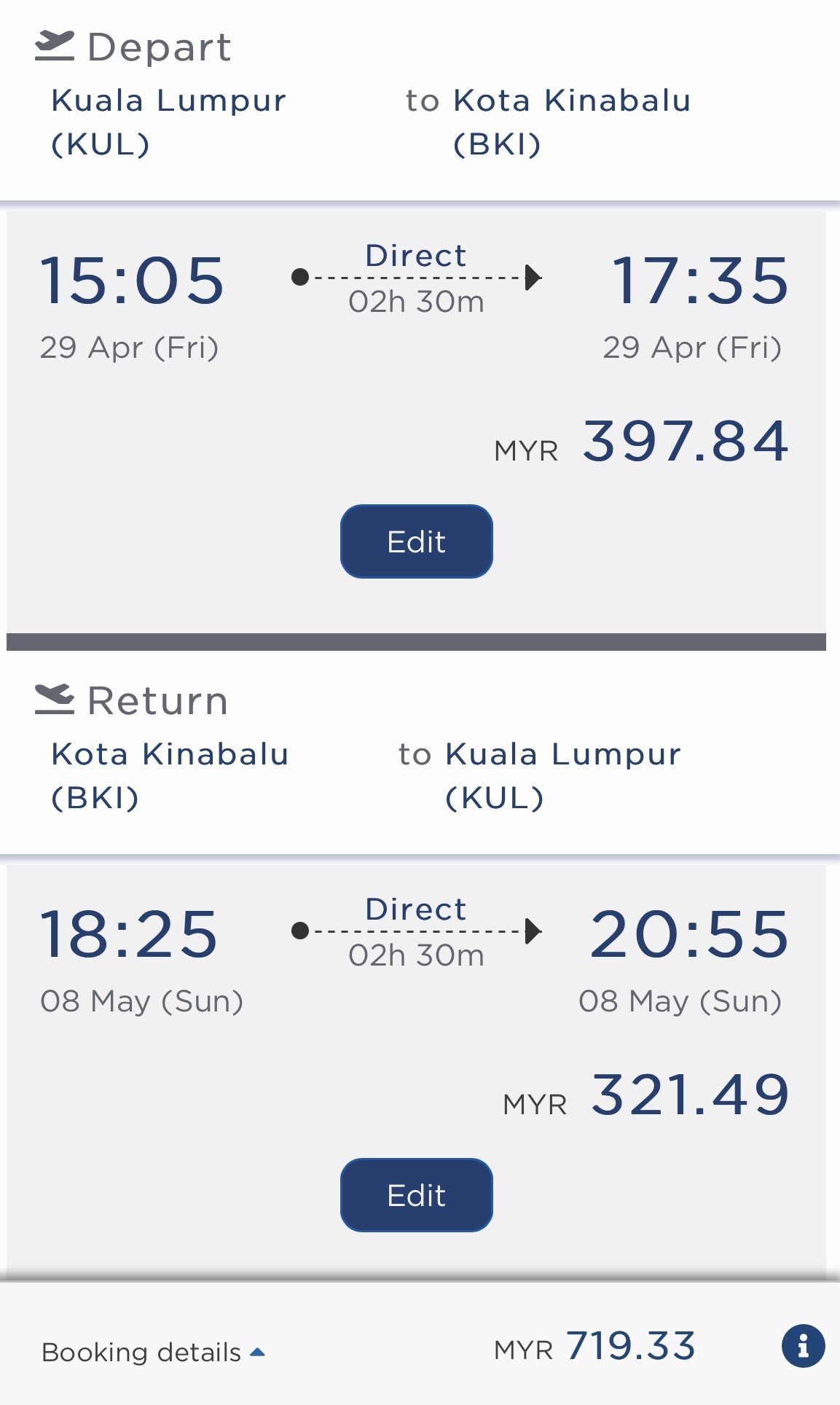Image resolution: width=840 pixels, height=1405 pixels.
Task: Tap Kota Kinabalu (BKI) origin in Return
Action: [x=170, y=775]
